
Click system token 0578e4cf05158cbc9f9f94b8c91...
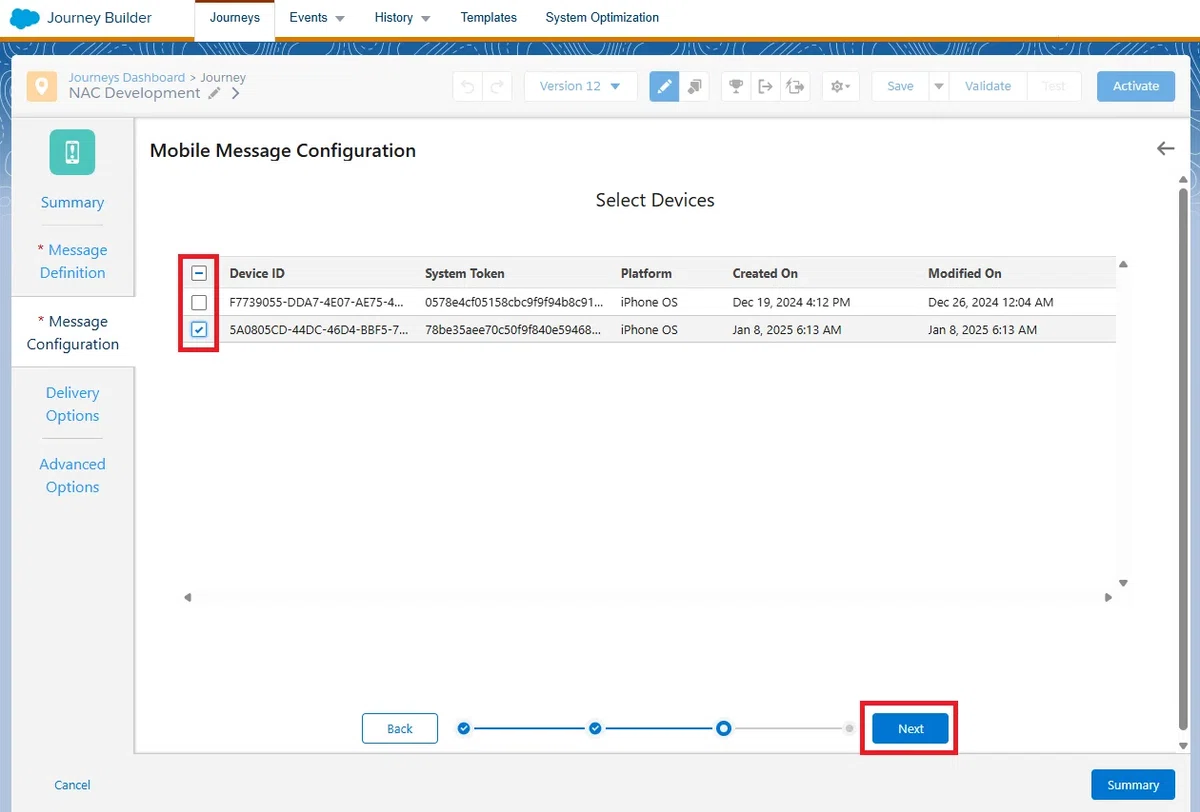click(514, 302)
